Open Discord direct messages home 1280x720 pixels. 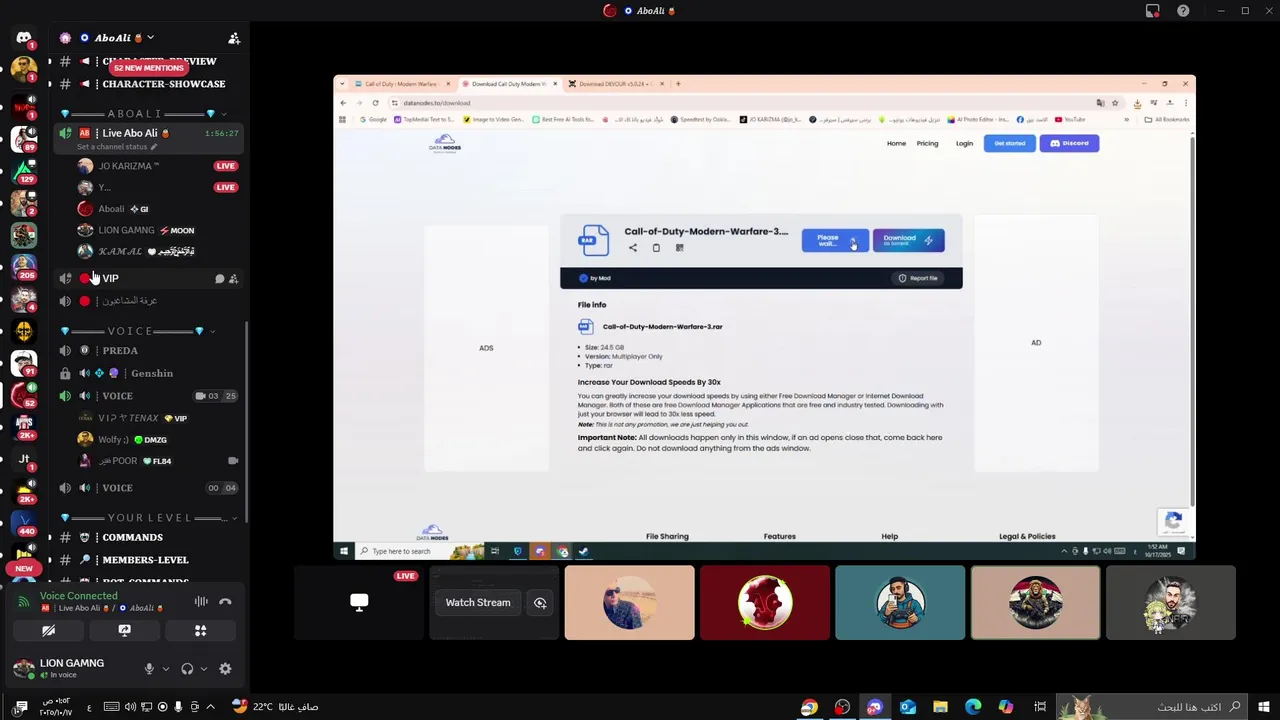(24, 38)
